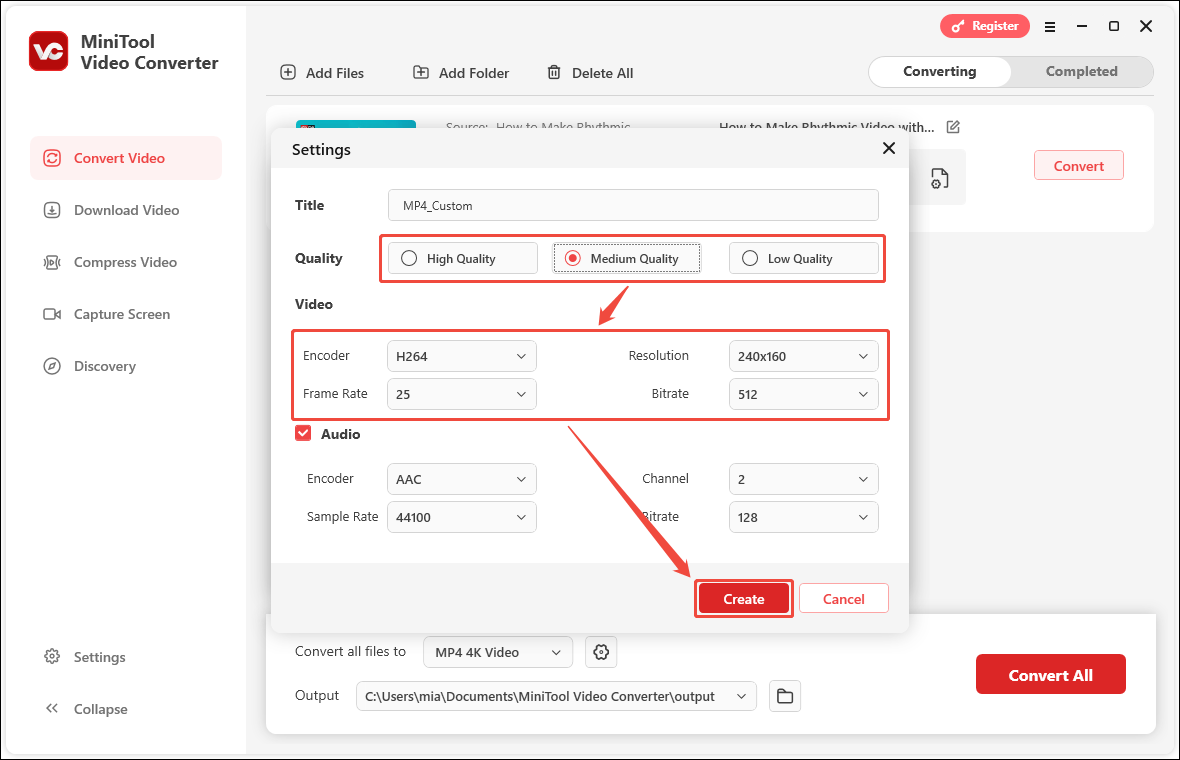Open Discovery in the sidebar

point(126,366)
